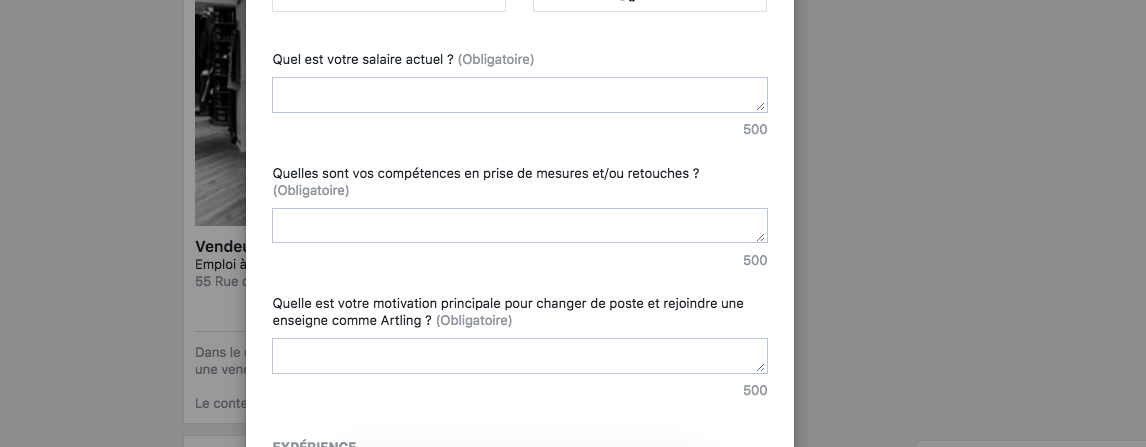Click resize grip on the compétences text area
The image size is (1146, 447).
[761, 237]
